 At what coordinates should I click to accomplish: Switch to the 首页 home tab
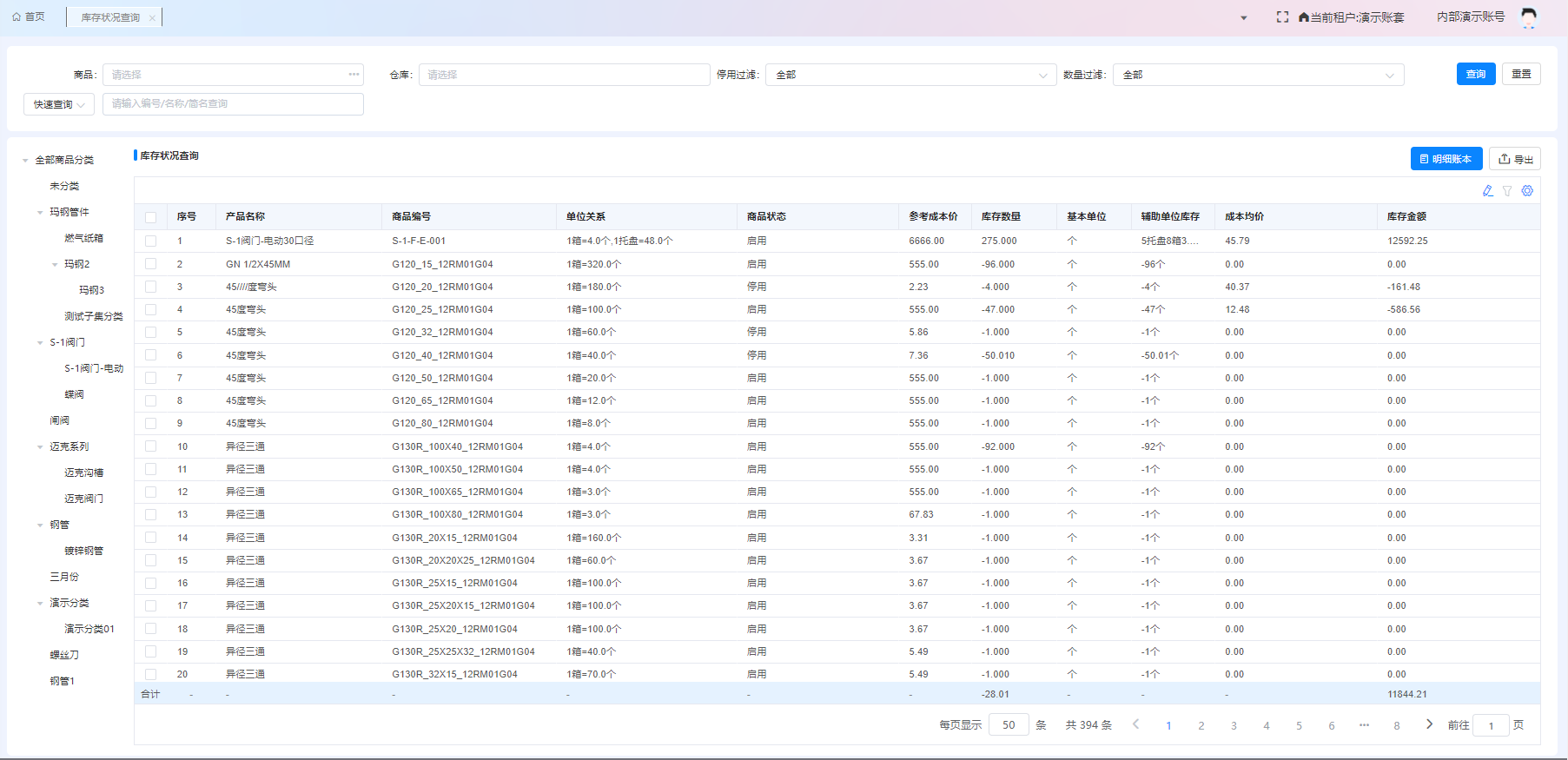(29, 17)
